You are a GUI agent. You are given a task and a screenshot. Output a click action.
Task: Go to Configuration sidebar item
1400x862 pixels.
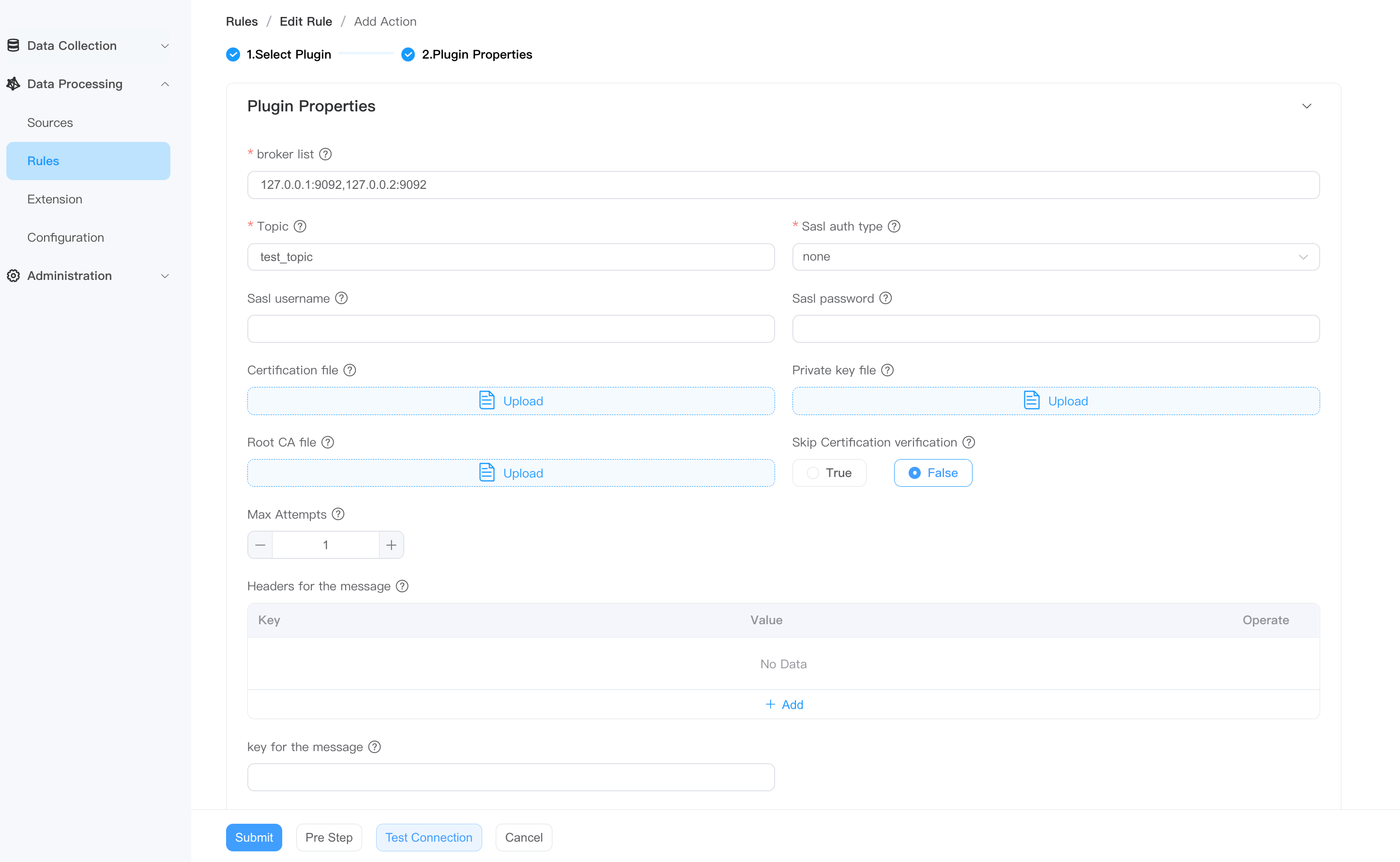point(65,237)
